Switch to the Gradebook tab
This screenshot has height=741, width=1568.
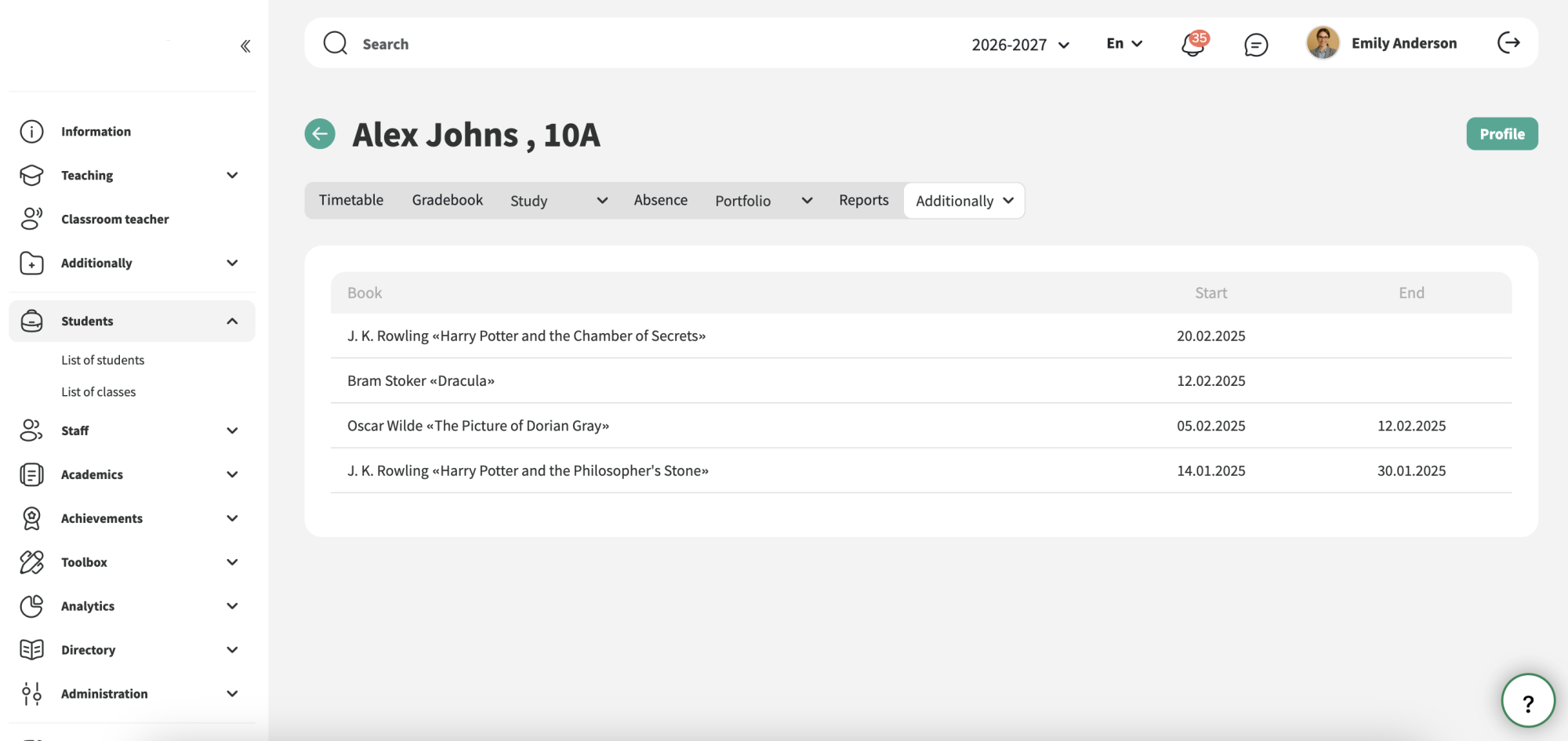click(x=448, y=201)
